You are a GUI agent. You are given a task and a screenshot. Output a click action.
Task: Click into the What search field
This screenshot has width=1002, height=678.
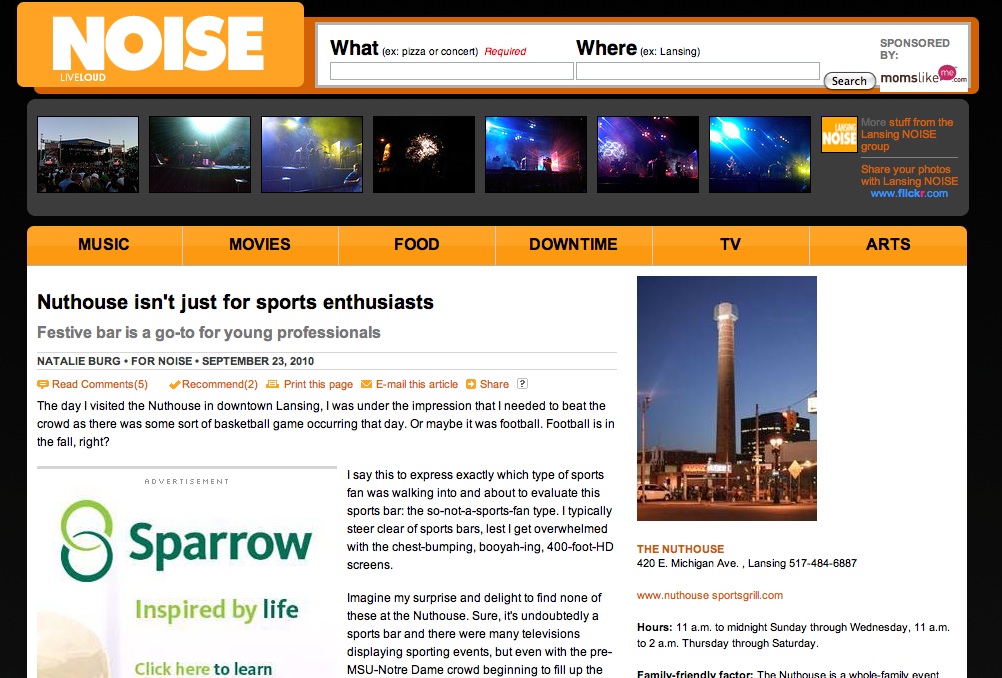(451, 71)
